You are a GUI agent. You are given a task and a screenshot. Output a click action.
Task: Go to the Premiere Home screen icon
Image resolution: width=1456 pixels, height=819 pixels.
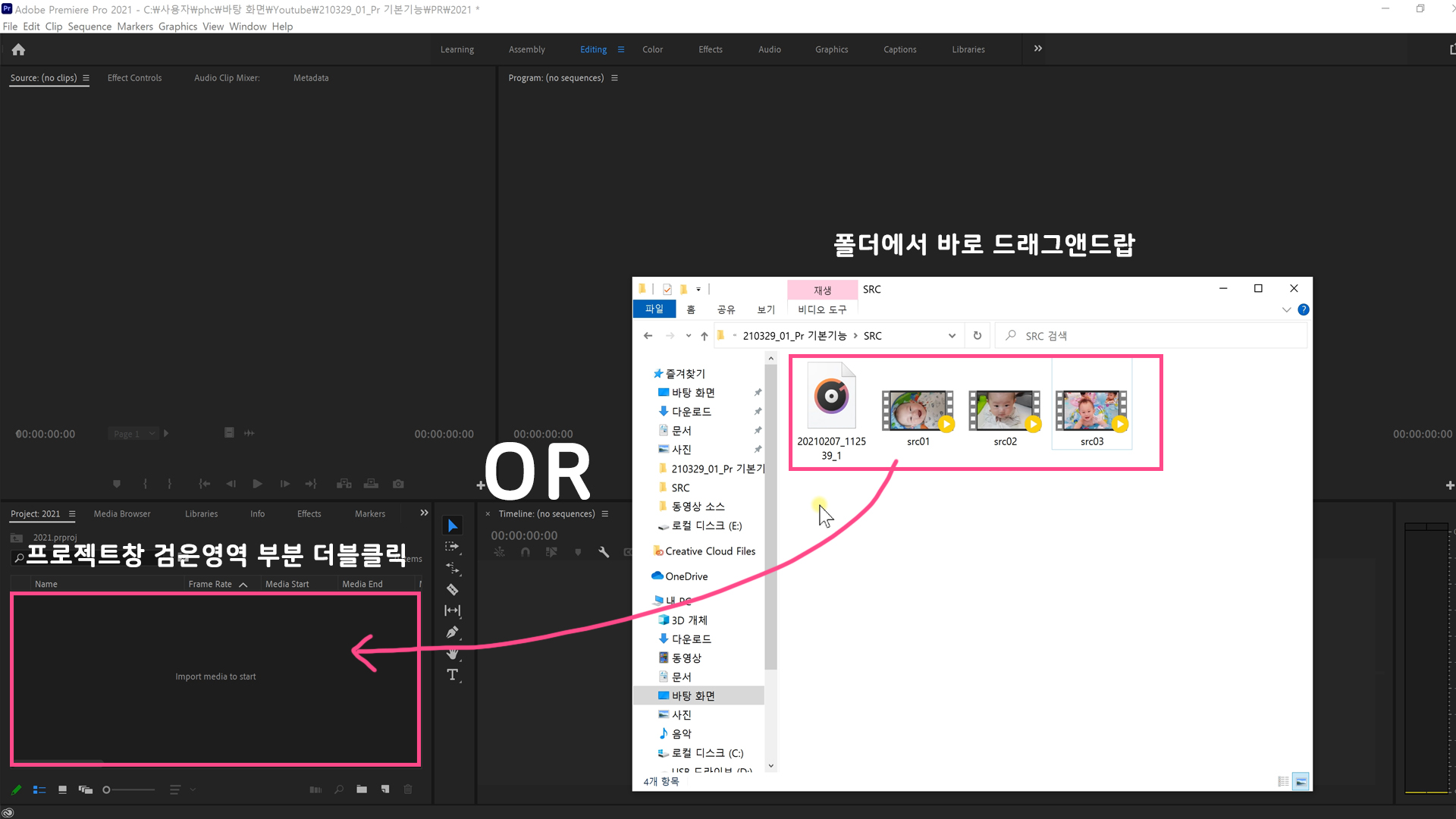point(18,49)
